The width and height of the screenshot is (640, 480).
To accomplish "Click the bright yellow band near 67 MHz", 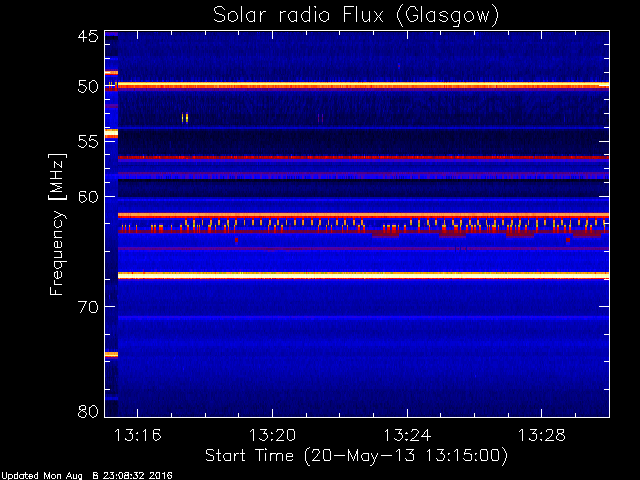I will (363, 276).
